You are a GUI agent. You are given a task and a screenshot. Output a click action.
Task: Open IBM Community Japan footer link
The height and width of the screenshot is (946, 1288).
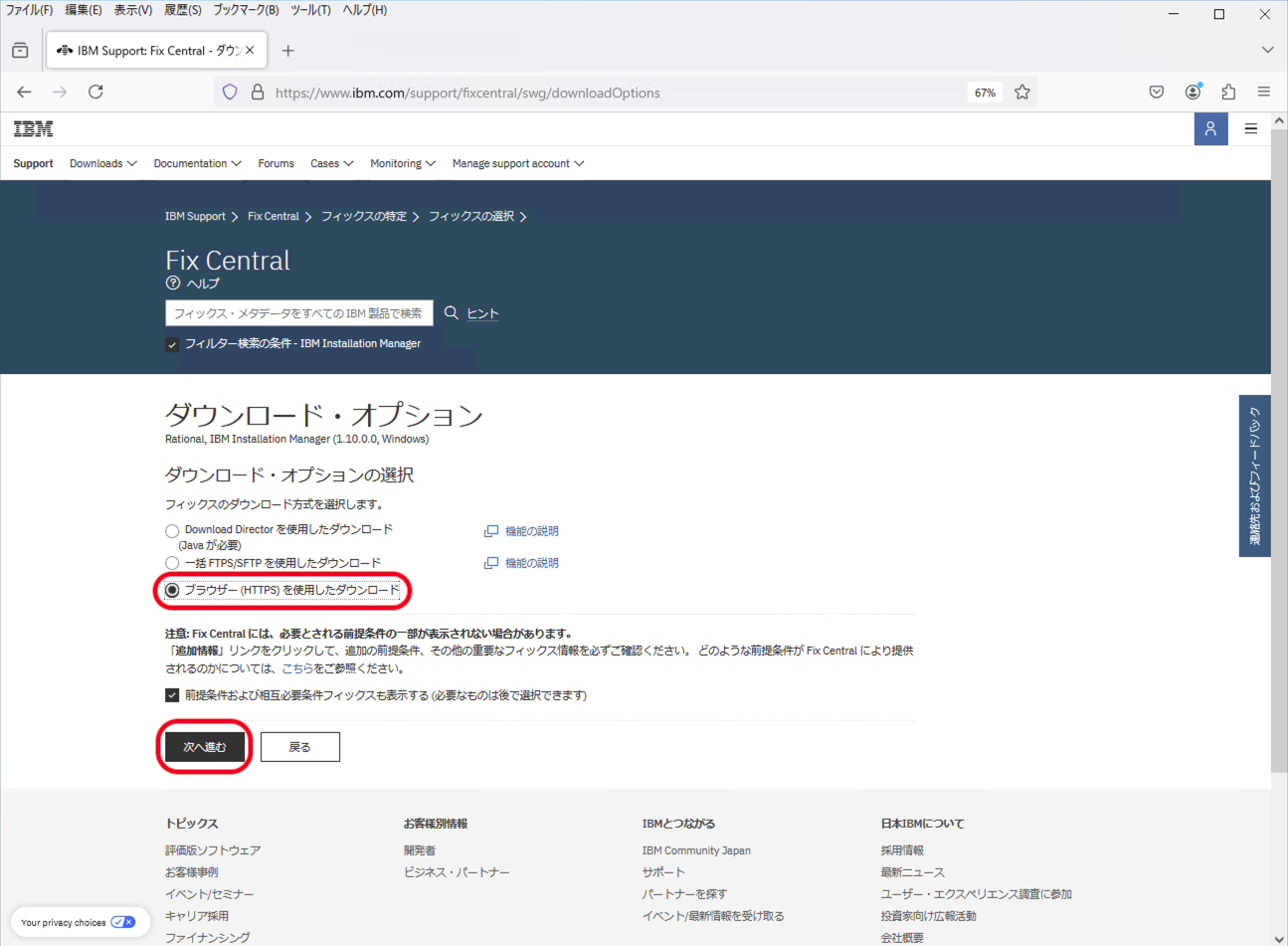click(x=696, y=851)
